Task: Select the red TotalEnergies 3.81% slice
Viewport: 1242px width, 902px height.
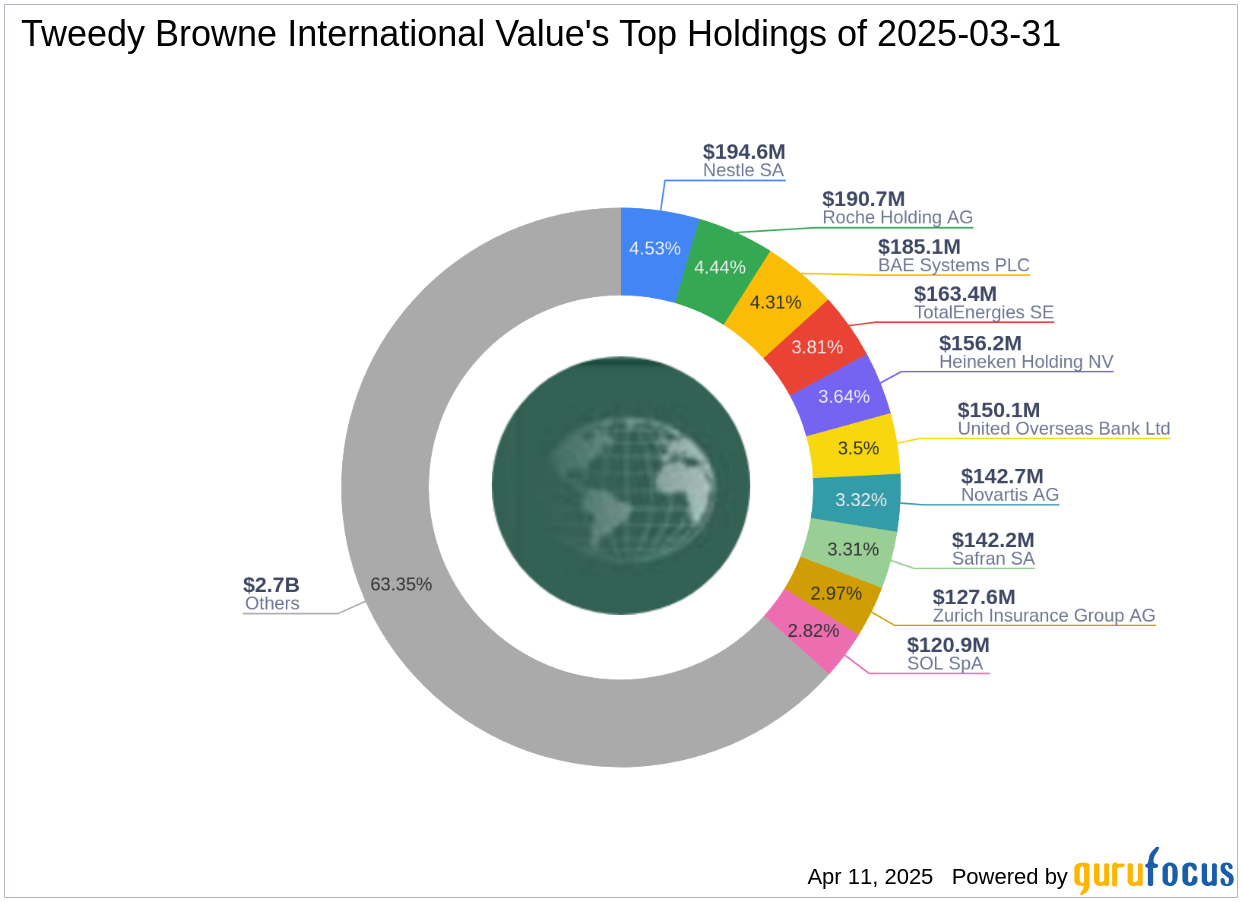Action: pyautogui.click(x=818, y=347)
